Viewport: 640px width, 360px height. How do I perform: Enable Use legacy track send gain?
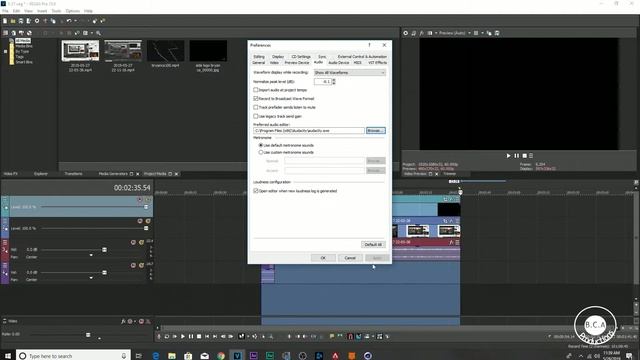(256, 116)
